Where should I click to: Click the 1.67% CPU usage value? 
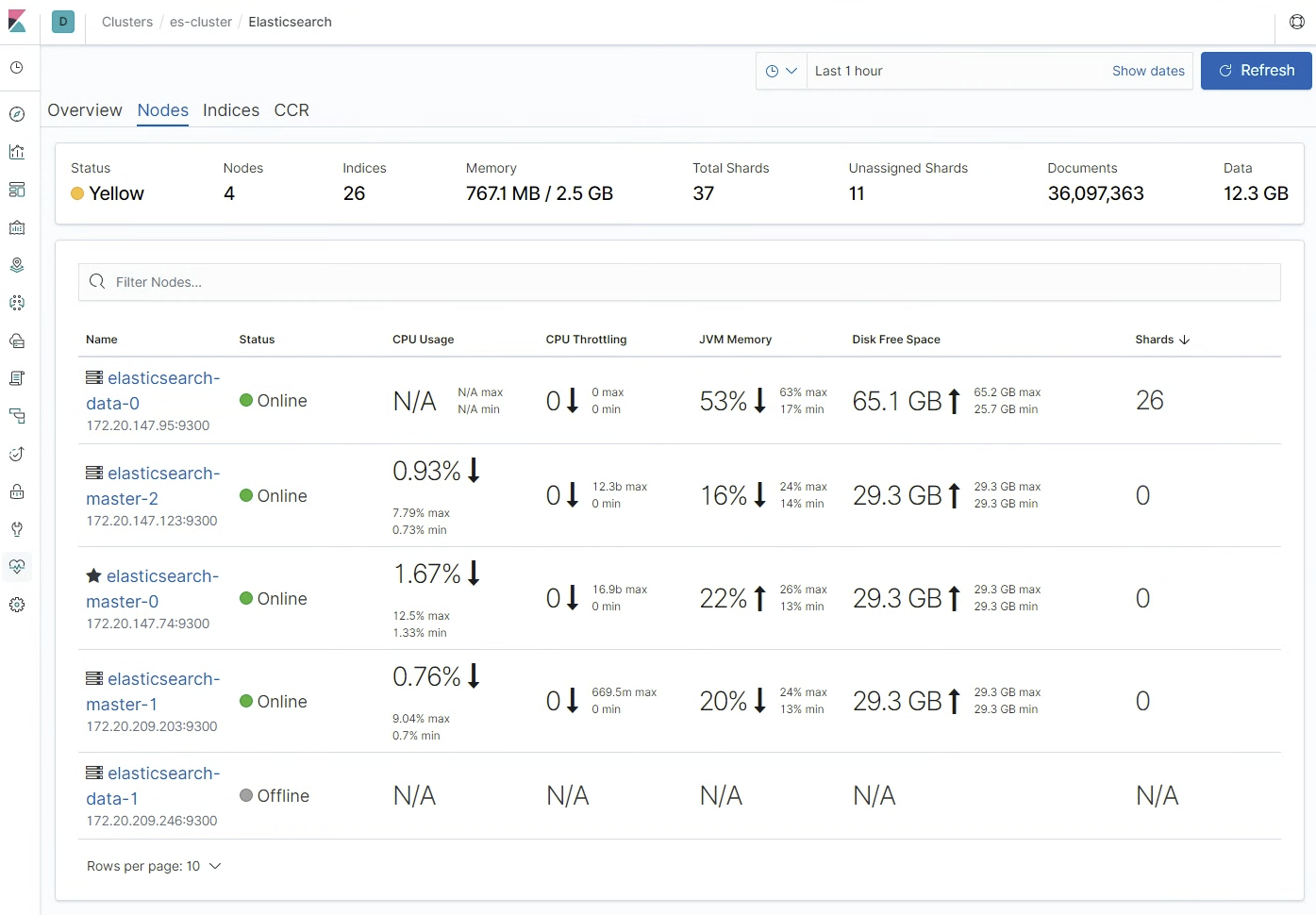point(426,574)
